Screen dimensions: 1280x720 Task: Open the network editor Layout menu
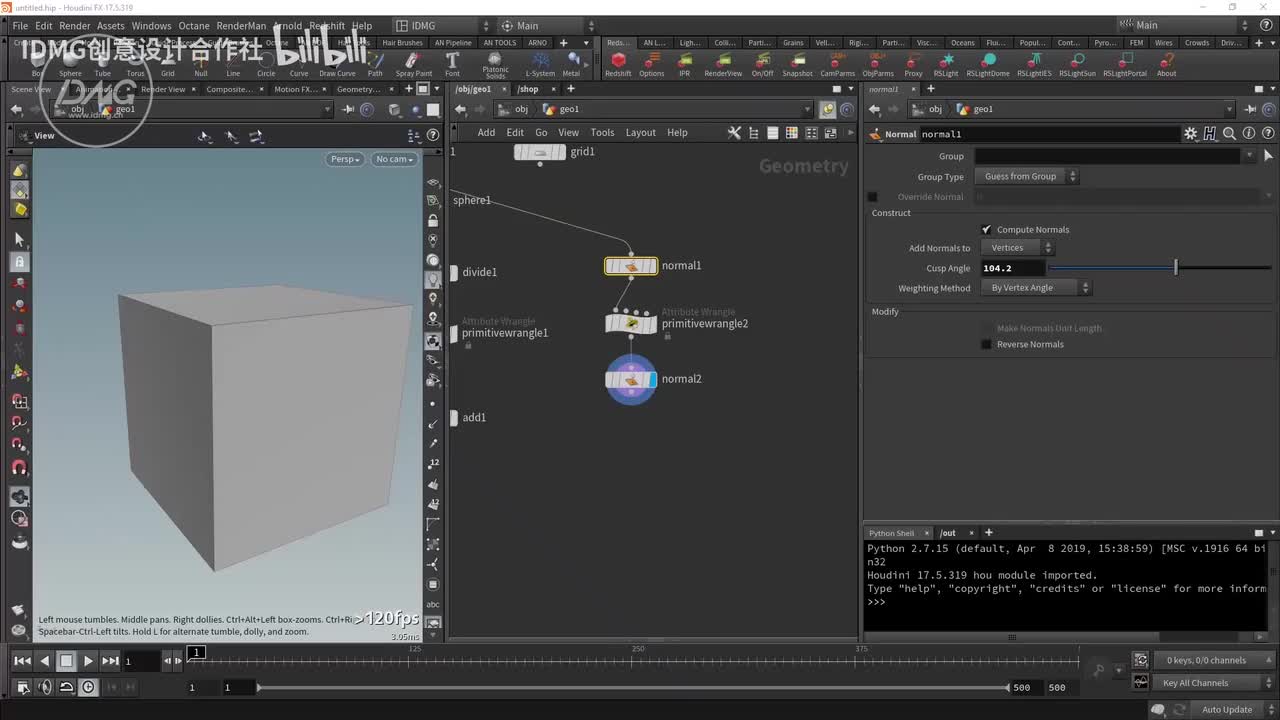pyautogui.click(x=641, y=133)
